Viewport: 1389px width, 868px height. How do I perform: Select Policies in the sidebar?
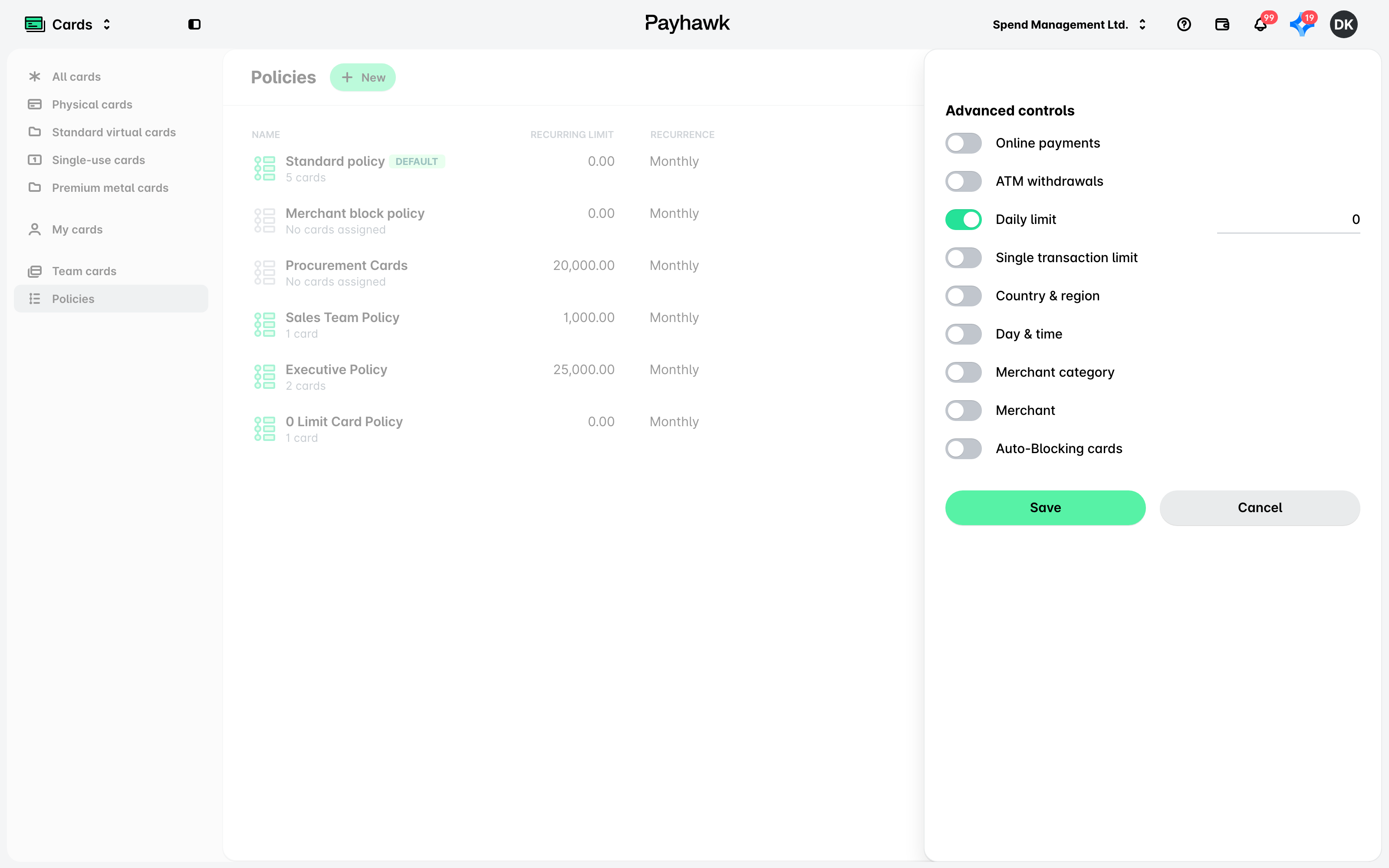tap(111, 299)
